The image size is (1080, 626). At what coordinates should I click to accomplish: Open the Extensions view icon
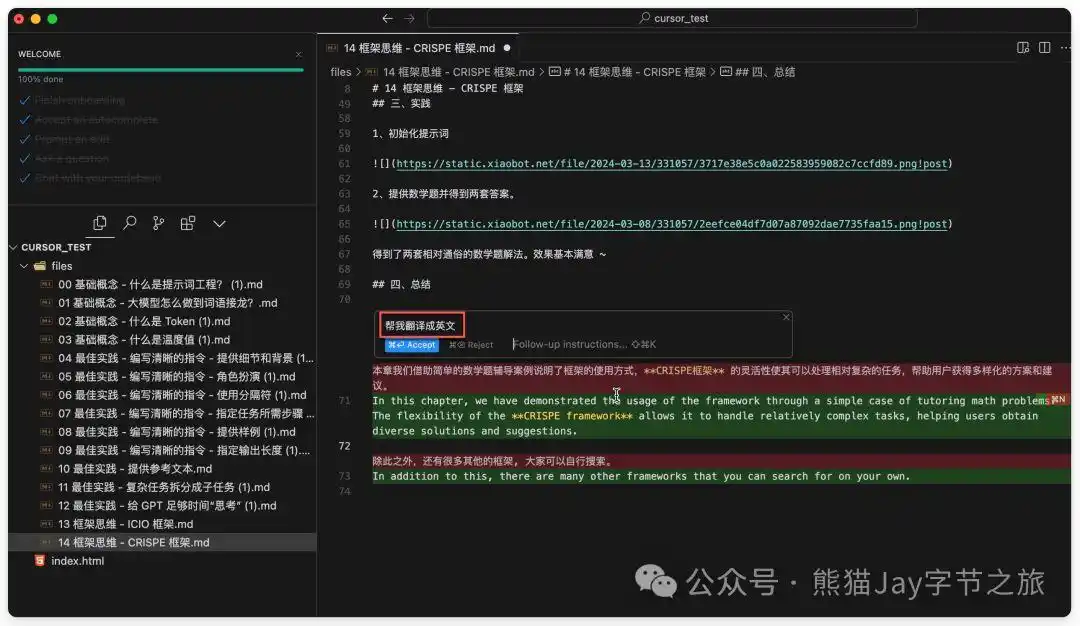(187, 223)
